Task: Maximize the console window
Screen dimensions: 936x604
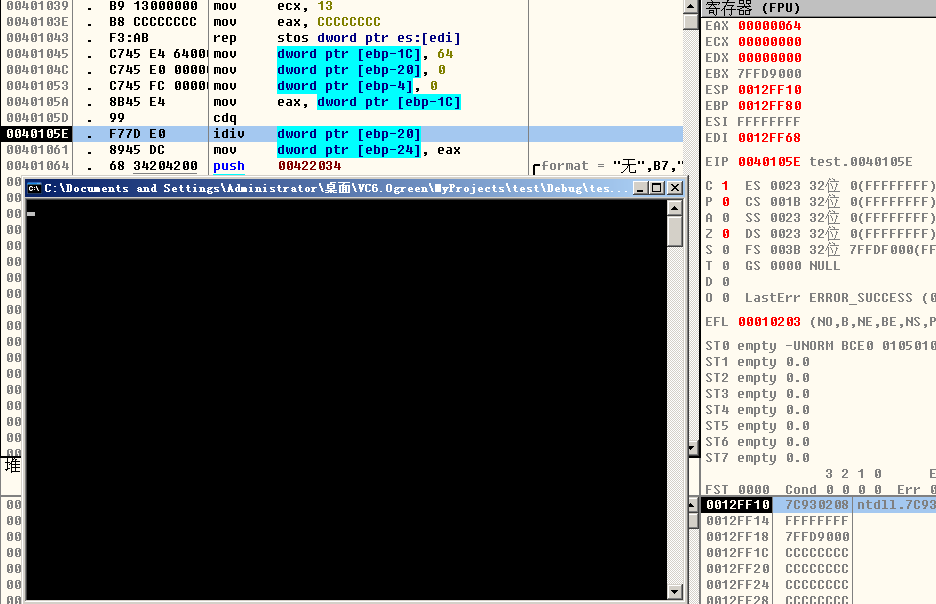Action: click(x=656, y=188)
